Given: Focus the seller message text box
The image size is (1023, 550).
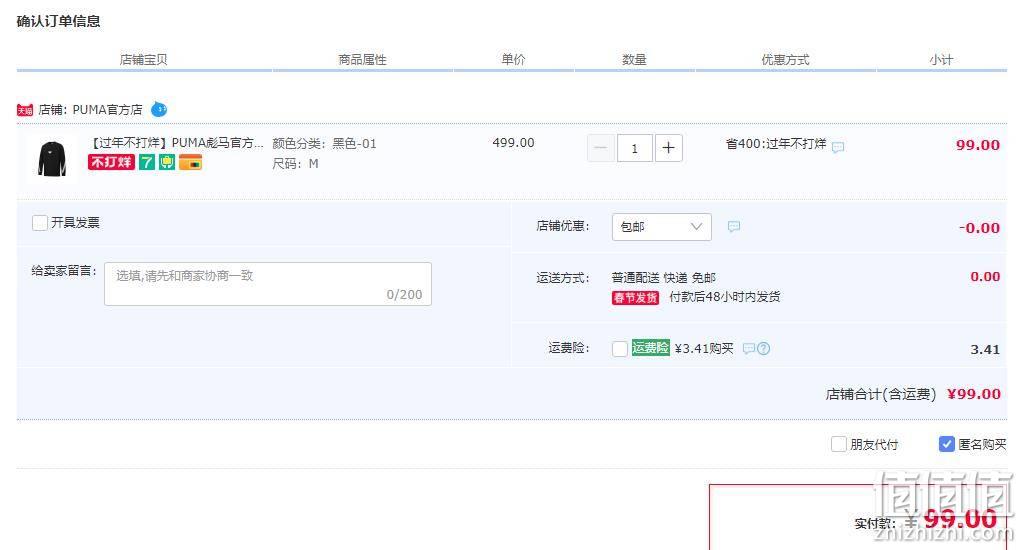Looking at the screenshot, I should click(267, 284).
